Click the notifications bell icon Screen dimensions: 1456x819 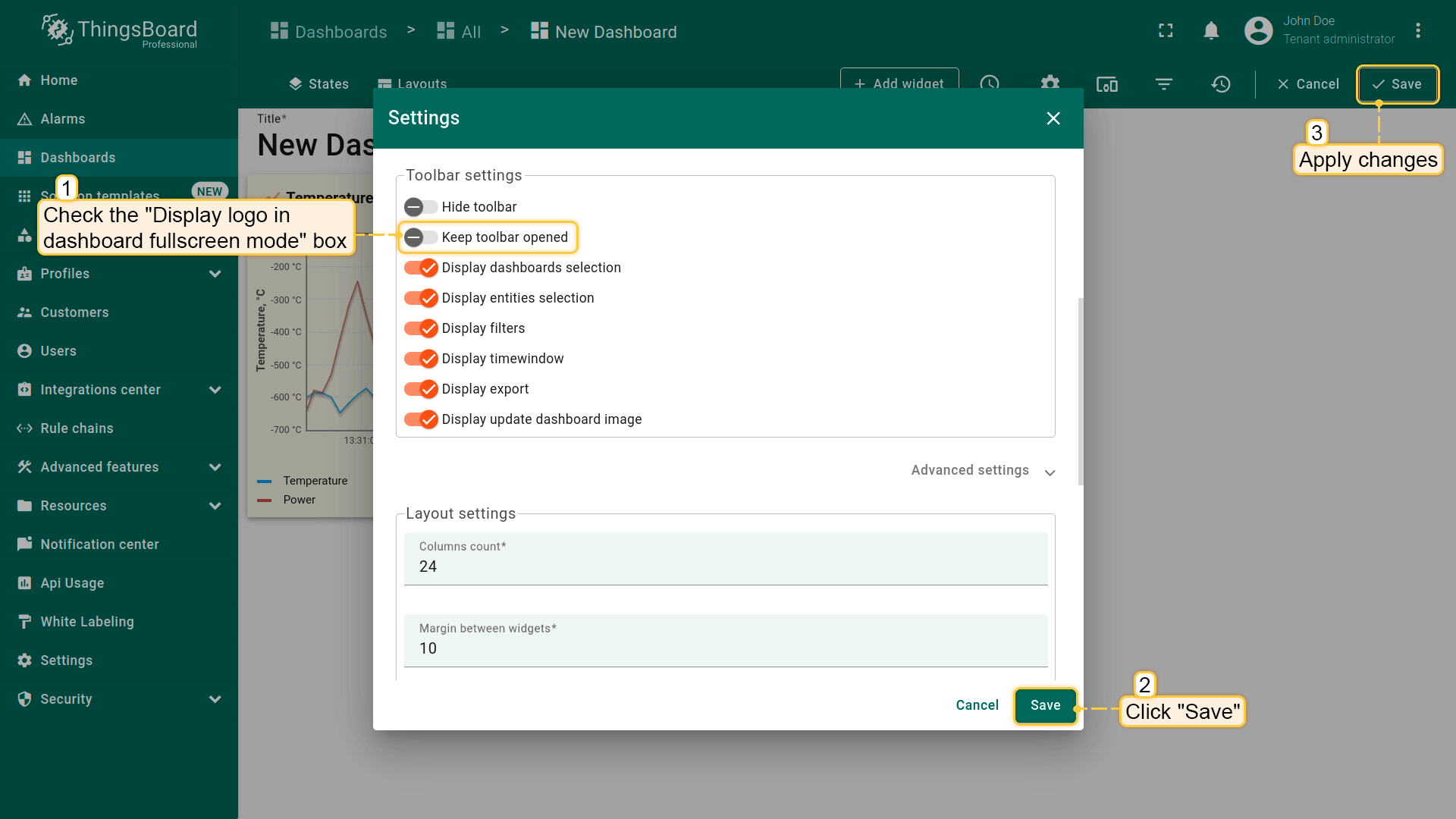pyautogui.click(x=1211, y=31)
